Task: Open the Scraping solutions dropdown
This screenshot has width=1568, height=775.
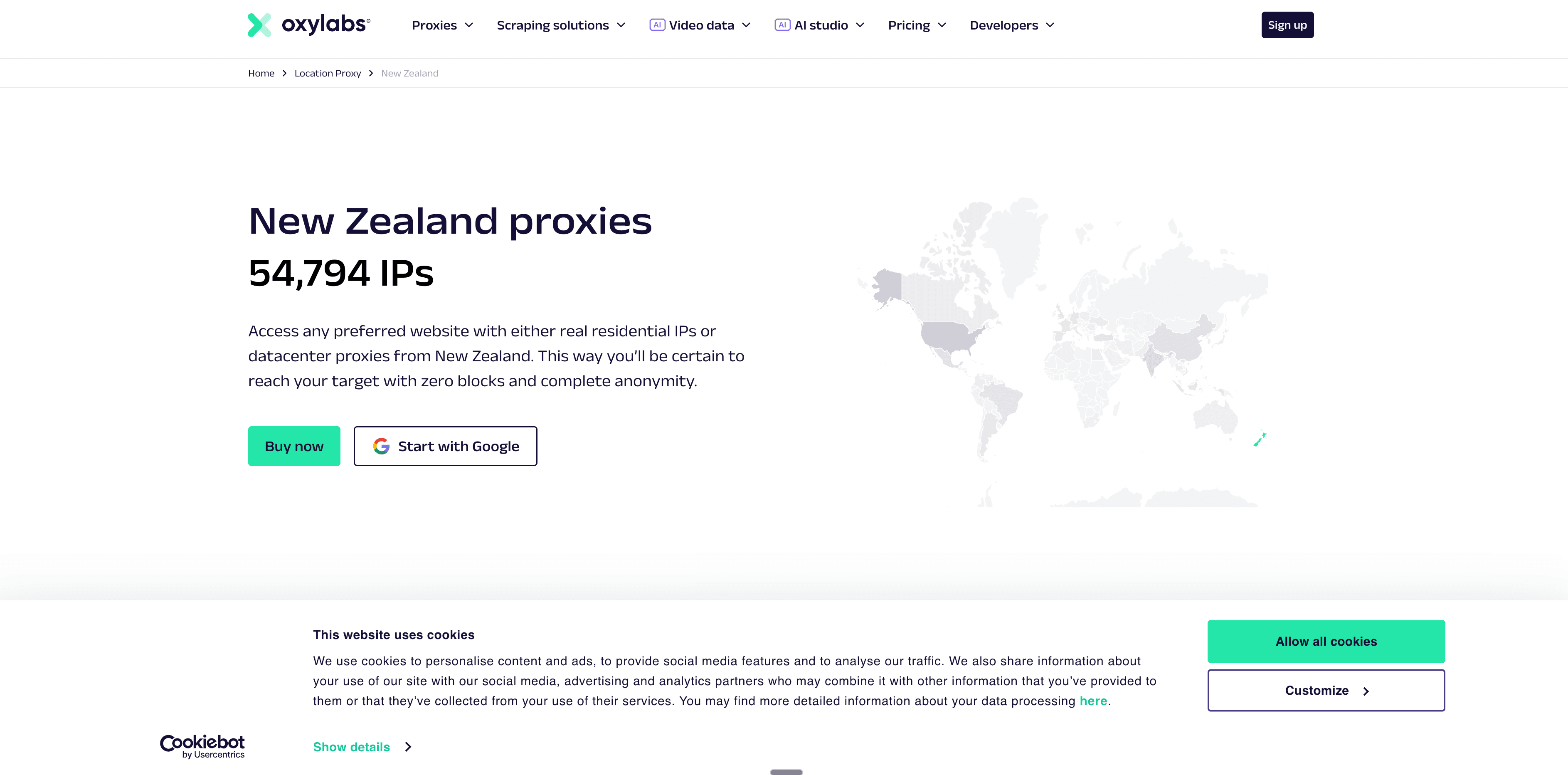Action: (561, 25)
